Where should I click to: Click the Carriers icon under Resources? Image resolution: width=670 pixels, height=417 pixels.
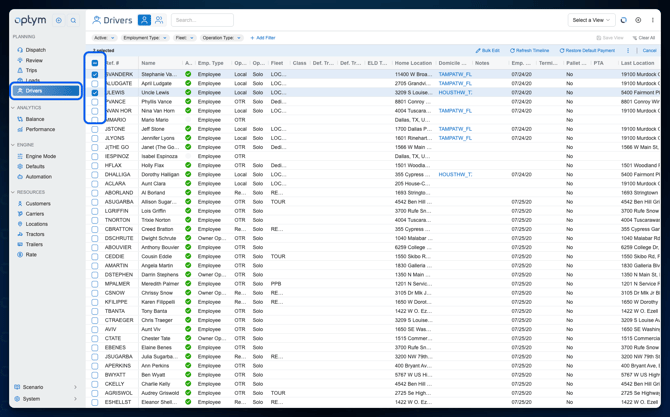20,214
